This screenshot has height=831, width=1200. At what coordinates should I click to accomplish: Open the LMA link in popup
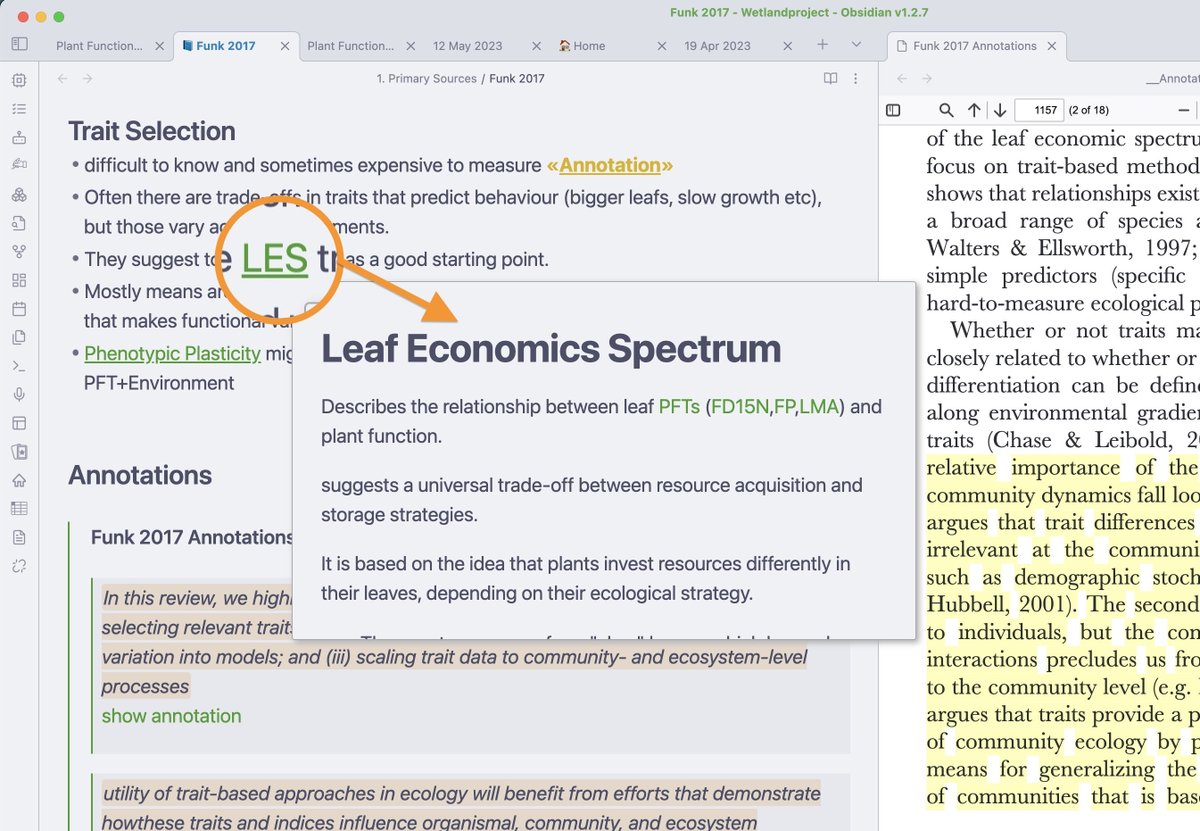(x=819, y=407)
